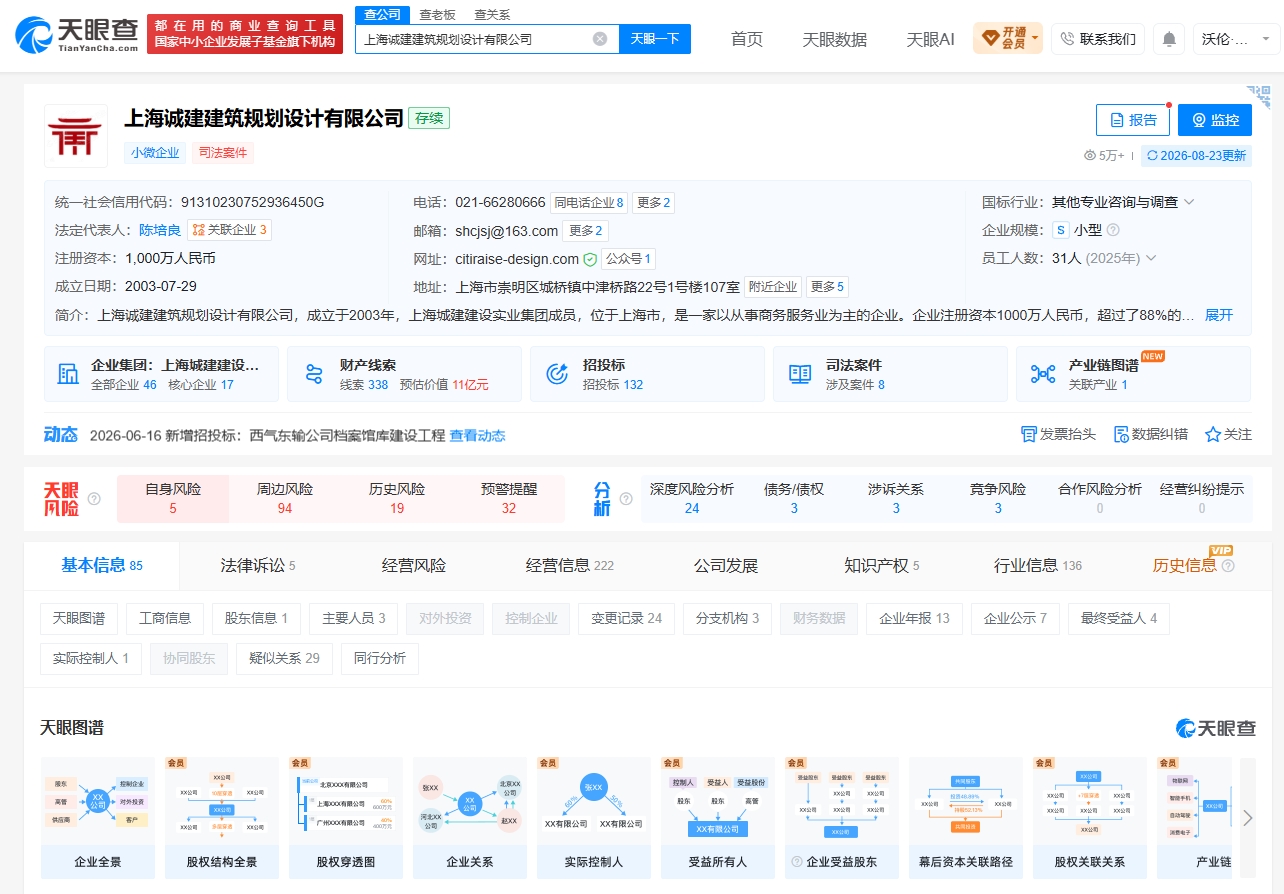
Task: Expand email 更多 2 list
Action: coord(585,231)
